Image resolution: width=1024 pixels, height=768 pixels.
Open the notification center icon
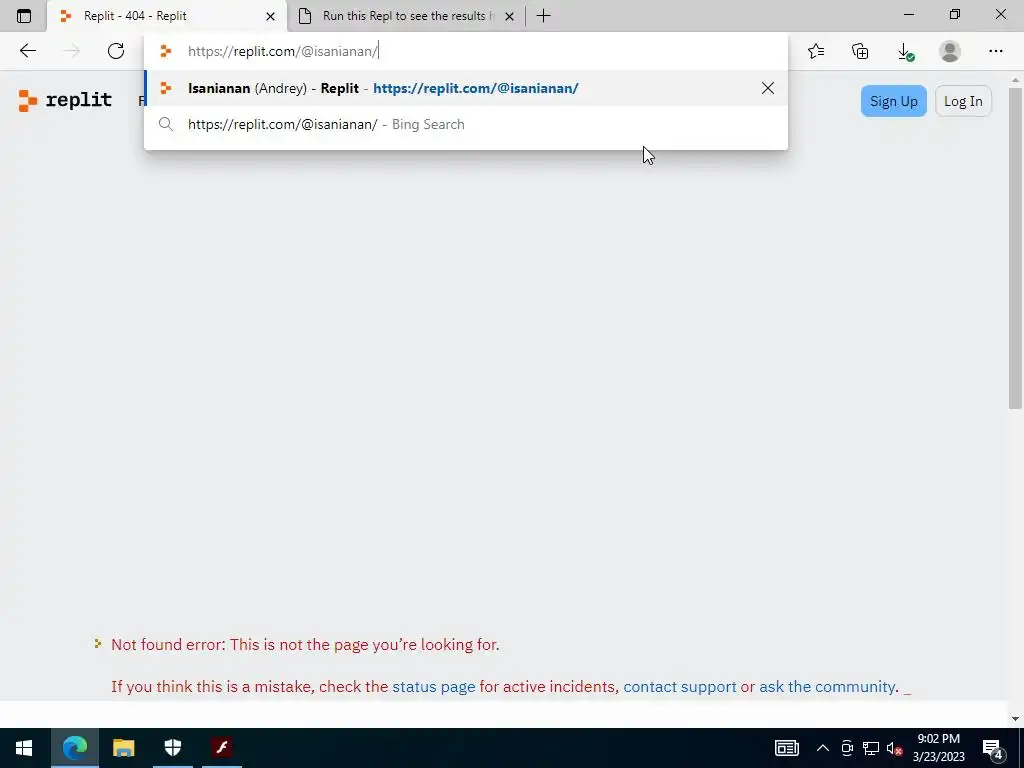(x=993, y=749)
